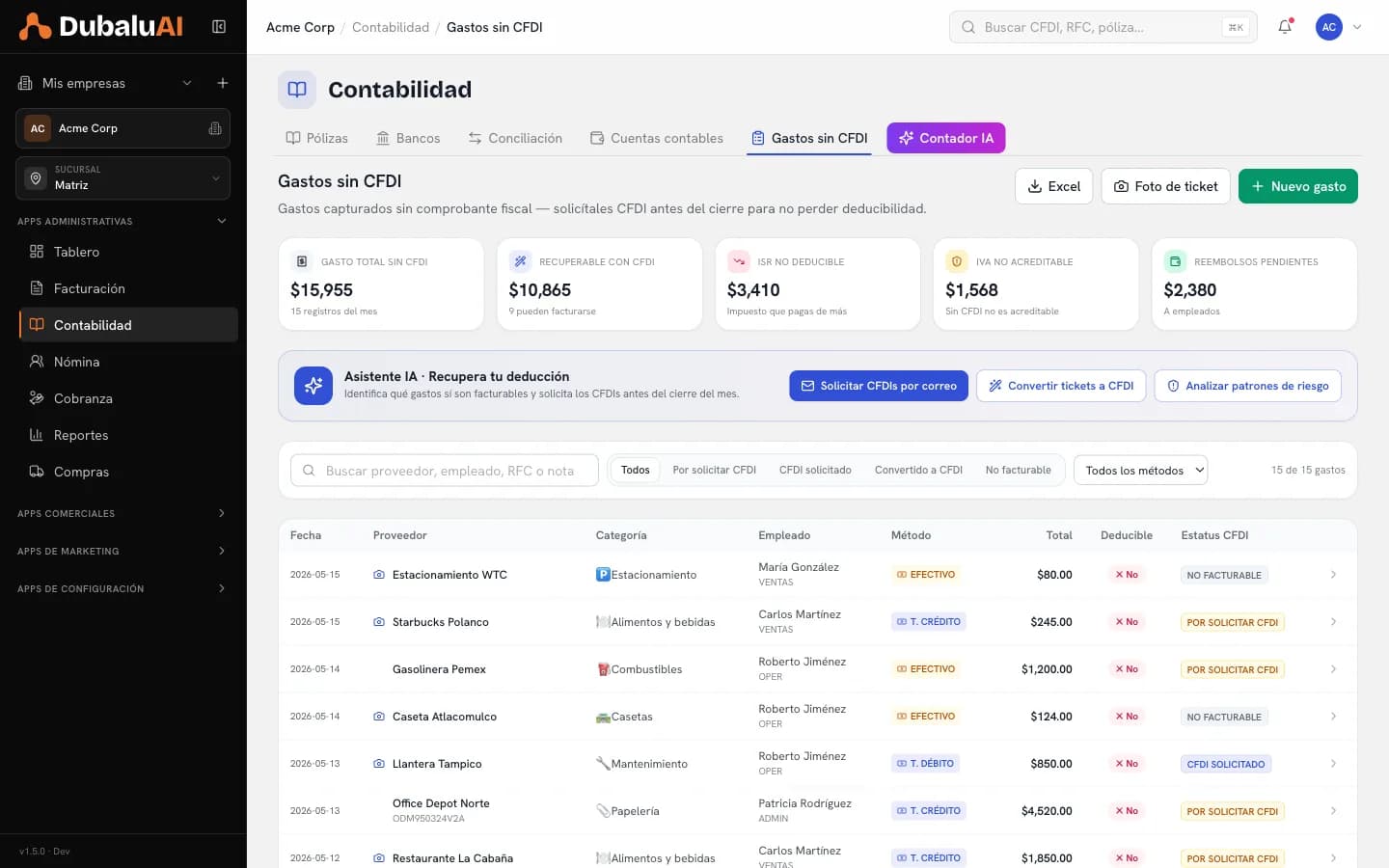Viewport: 1389px width, 868px height.
Task: Click the purple Contador IA button
Action: (x=946, y=138)
